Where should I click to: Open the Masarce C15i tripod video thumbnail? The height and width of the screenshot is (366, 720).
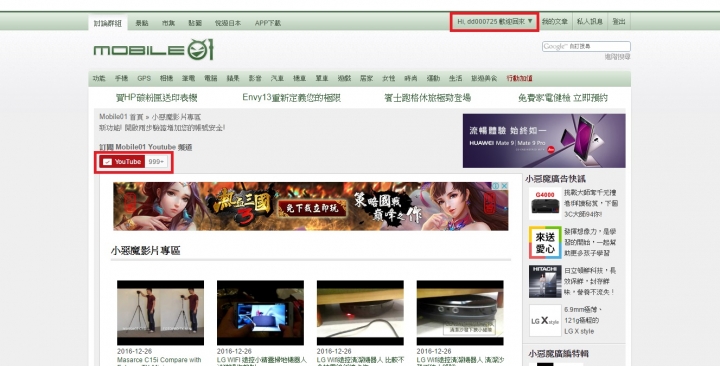pyautogui.click(x=160, y=313)
